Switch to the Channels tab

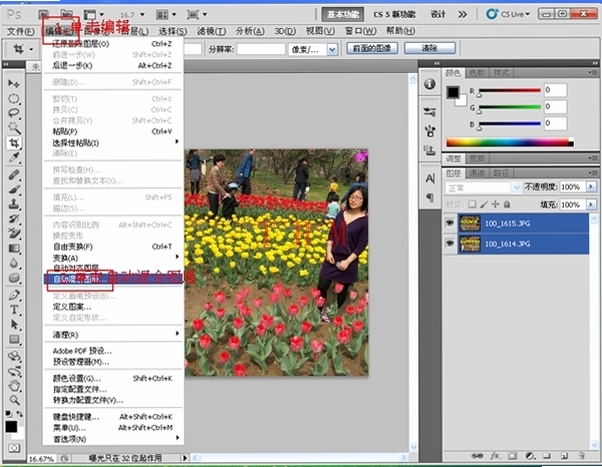click(x=477, y=174)
